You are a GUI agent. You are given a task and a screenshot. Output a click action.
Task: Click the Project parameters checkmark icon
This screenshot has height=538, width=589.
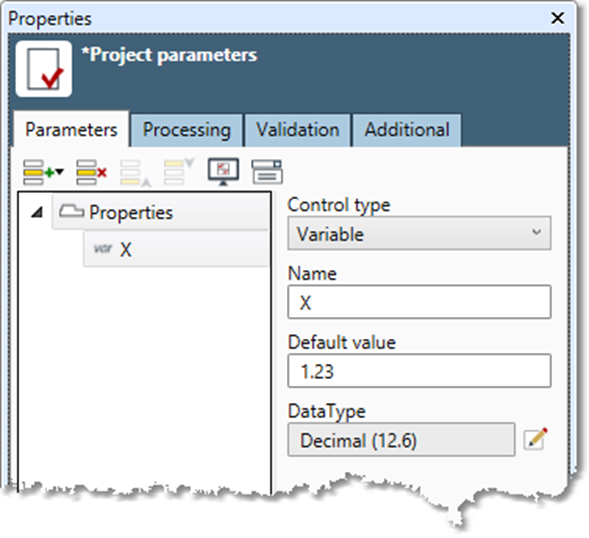[44, 69]
